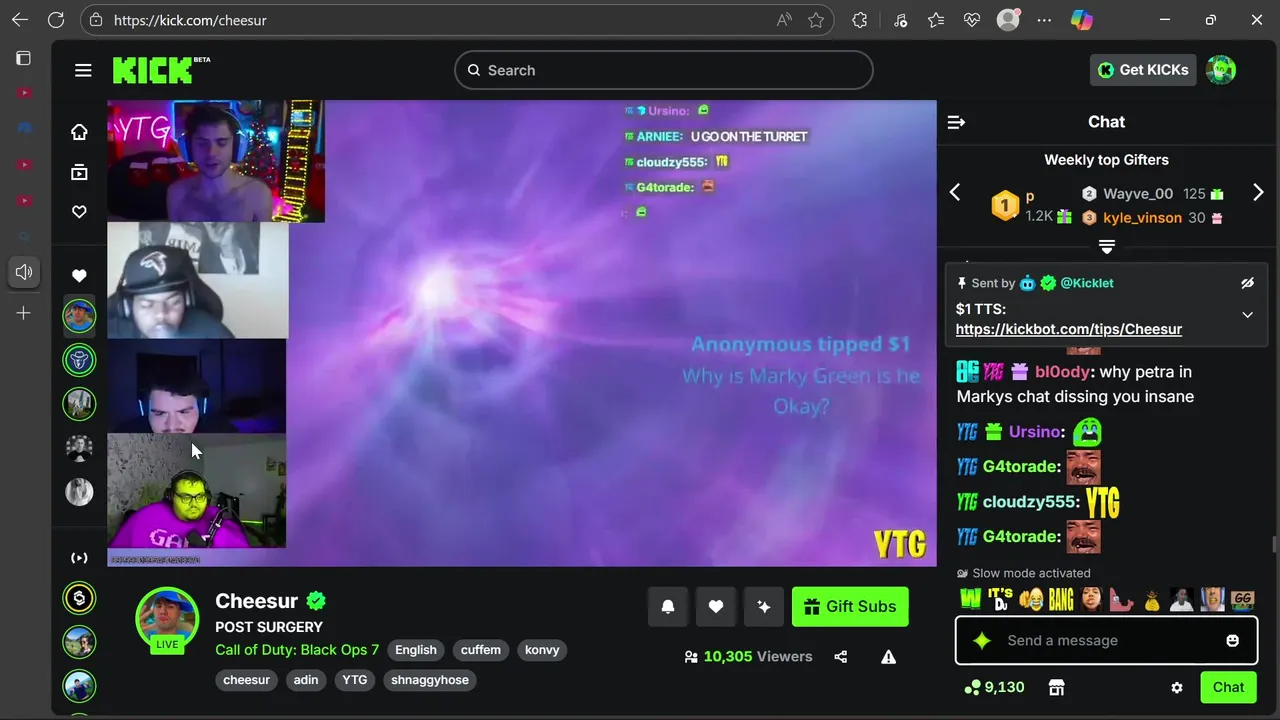Open the Kick shop store icon

point(1056,687)
